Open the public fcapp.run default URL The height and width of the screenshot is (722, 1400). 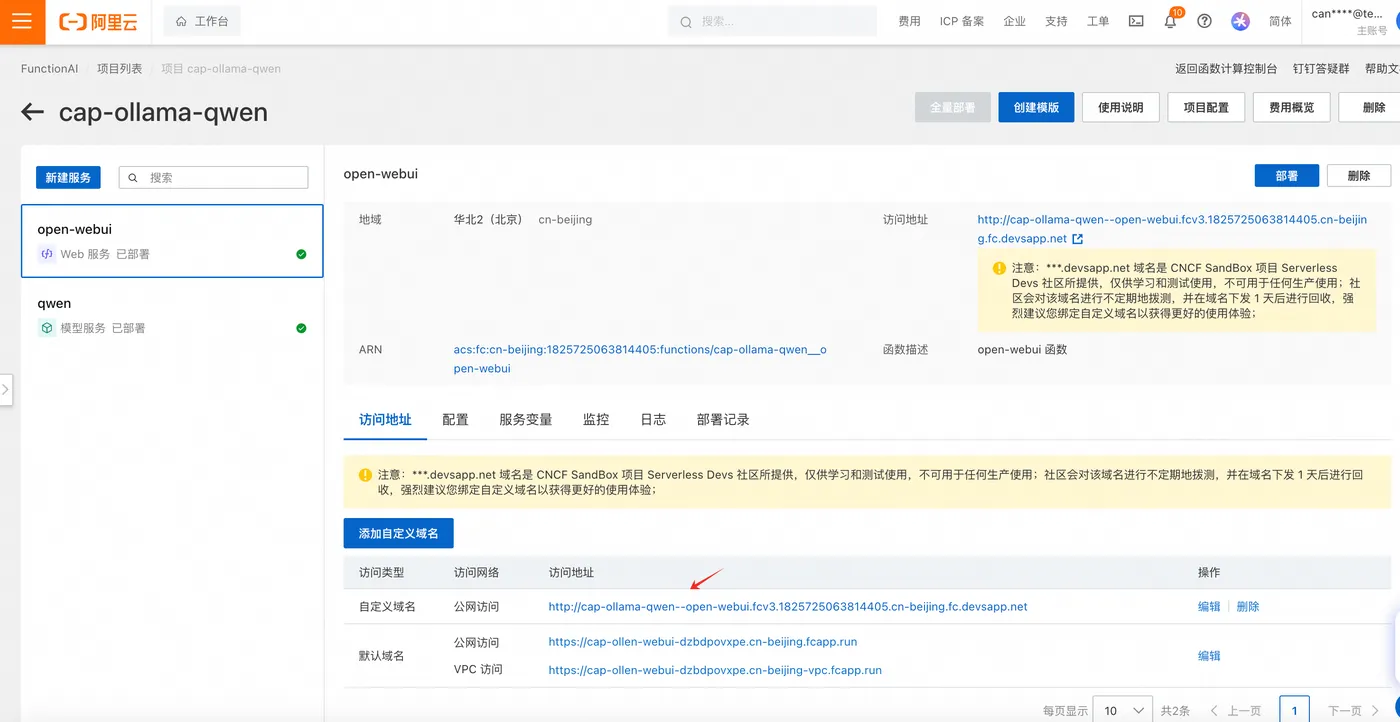pos(703,642)
